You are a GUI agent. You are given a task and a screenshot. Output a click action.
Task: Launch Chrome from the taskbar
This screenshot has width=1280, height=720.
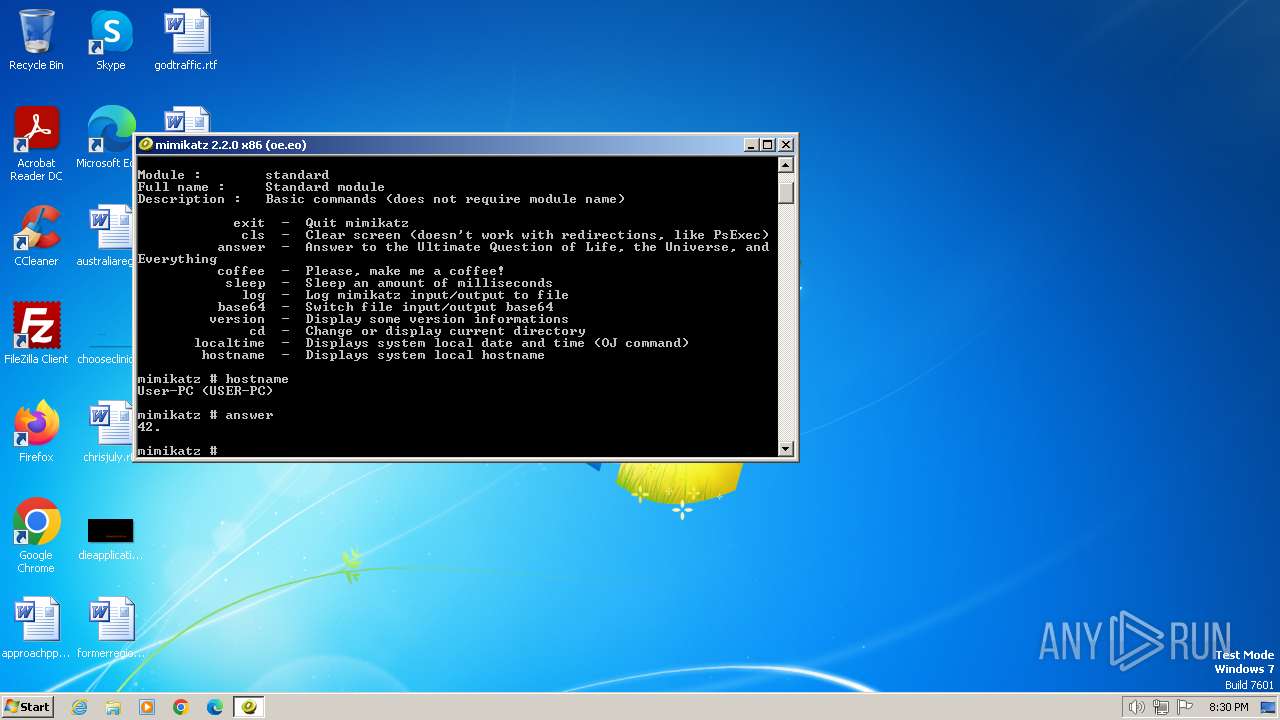point(181,707)
